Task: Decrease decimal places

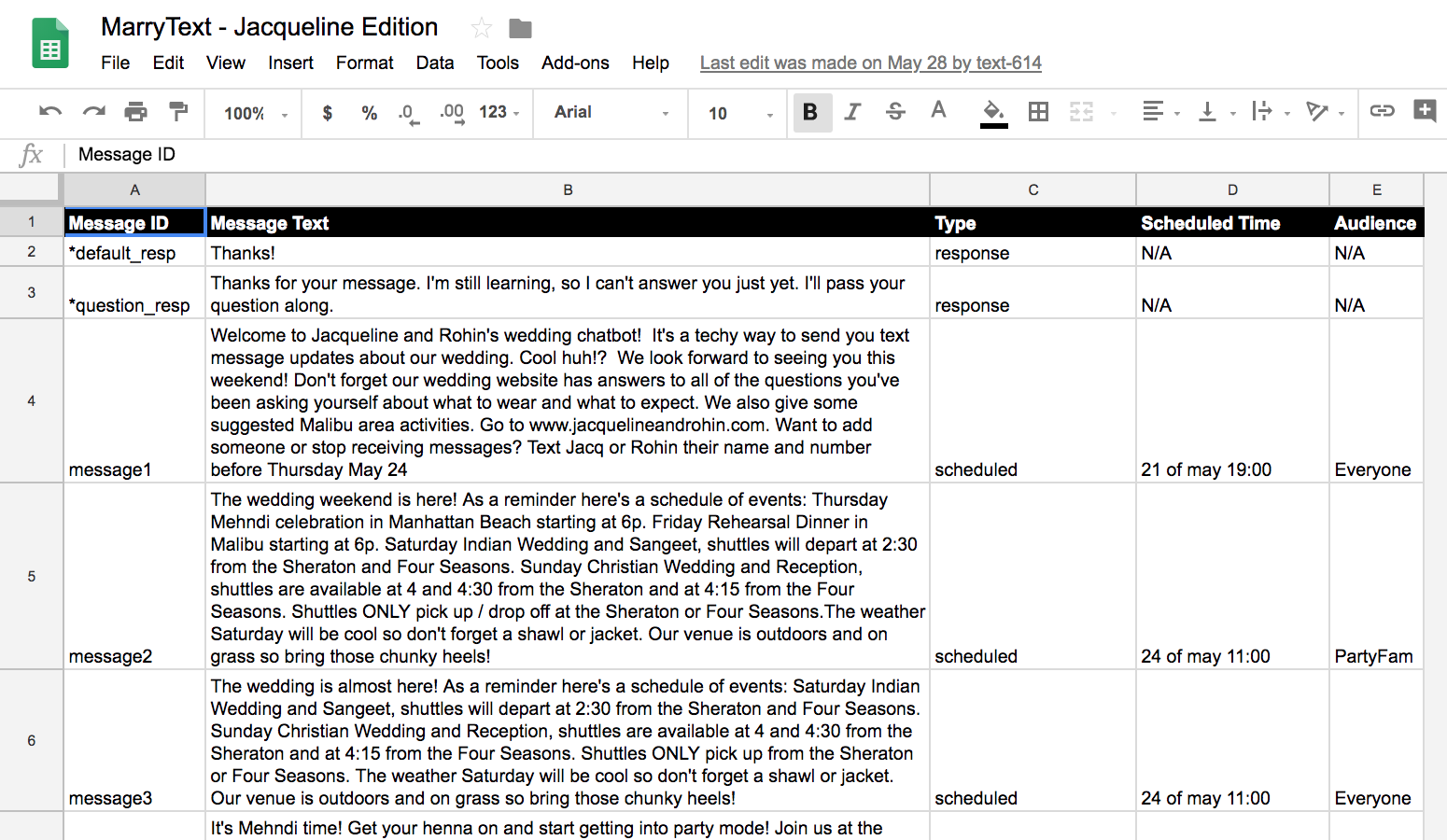Action: pyautogui.click(x=408, y=112)
